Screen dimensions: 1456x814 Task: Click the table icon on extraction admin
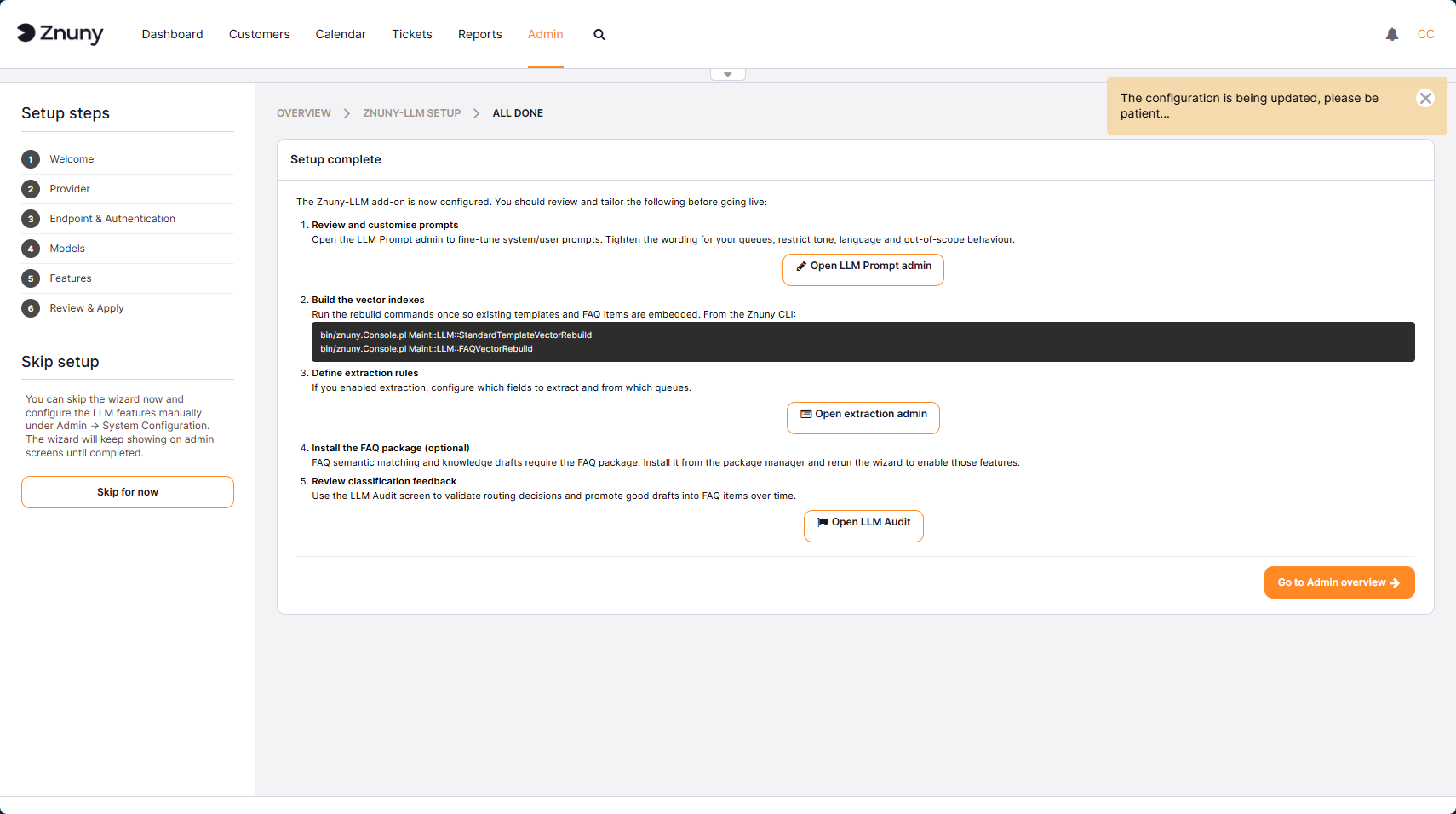click(805, 414)
